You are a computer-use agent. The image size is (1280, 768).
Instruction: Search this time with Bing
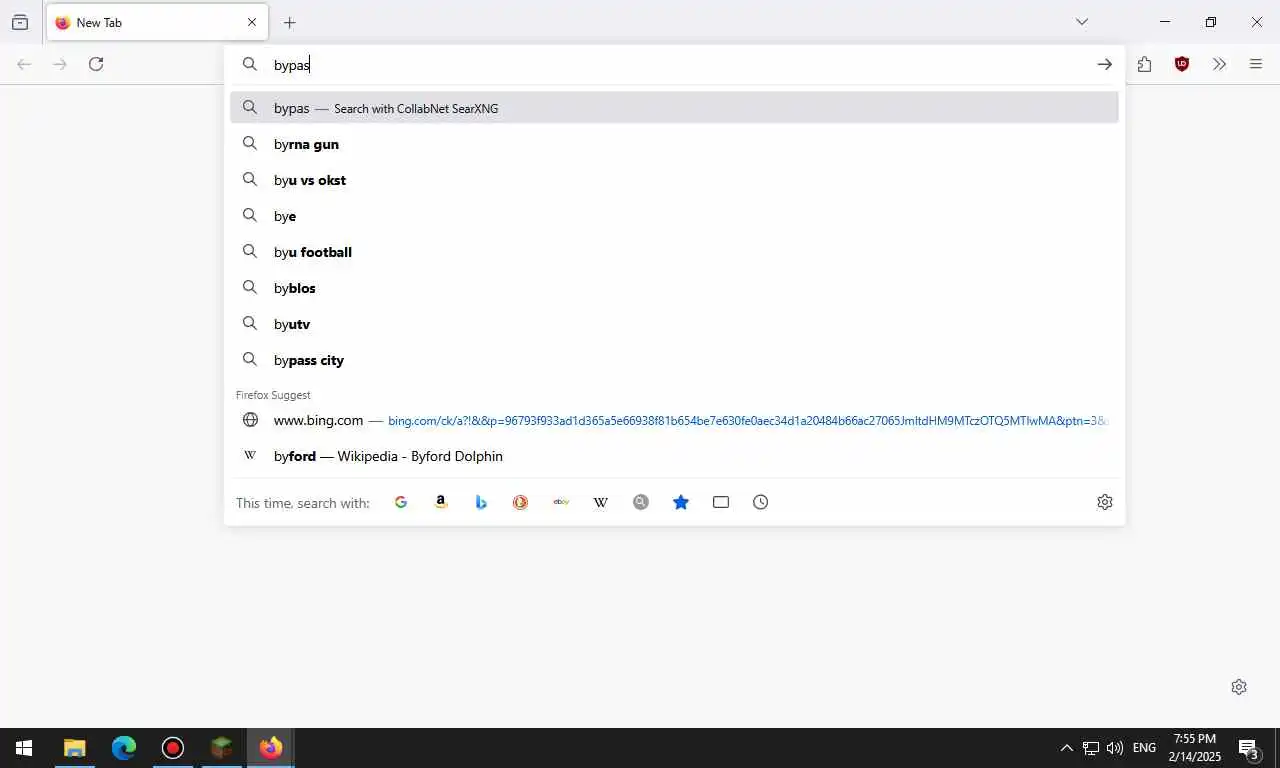click(481, 502)
